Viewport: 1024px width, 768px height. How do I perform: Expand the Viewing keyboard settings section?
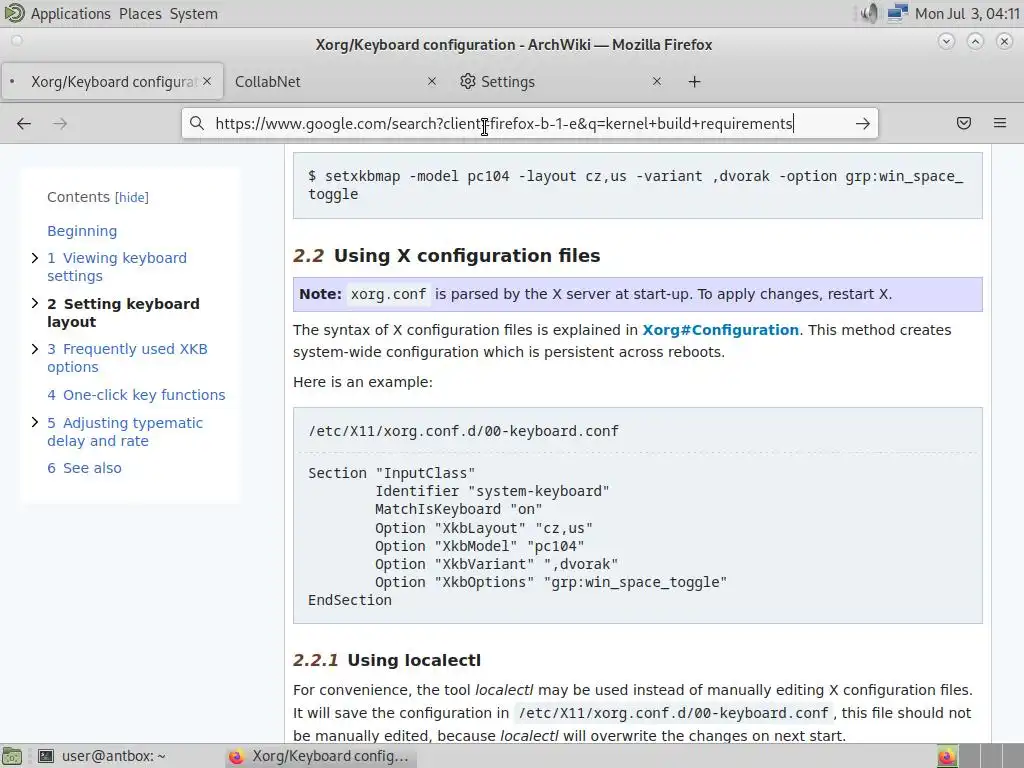click(36, 258)
